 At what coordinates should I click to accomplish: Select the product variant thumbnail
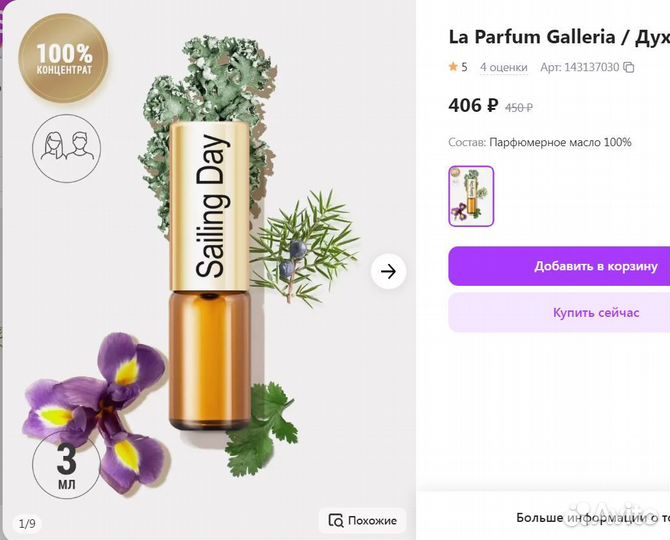pyautogui.click(x=471, y=196)
